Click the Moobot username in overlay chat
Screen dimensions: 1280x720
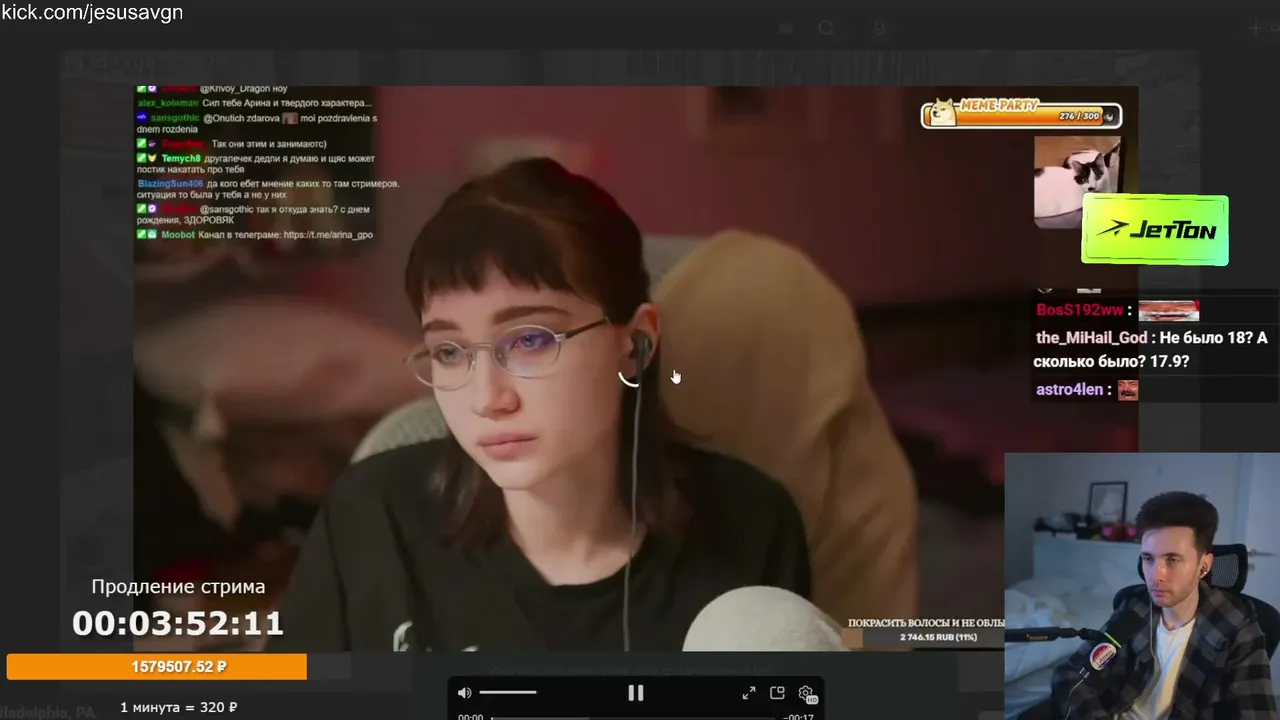tap(178, 235)
